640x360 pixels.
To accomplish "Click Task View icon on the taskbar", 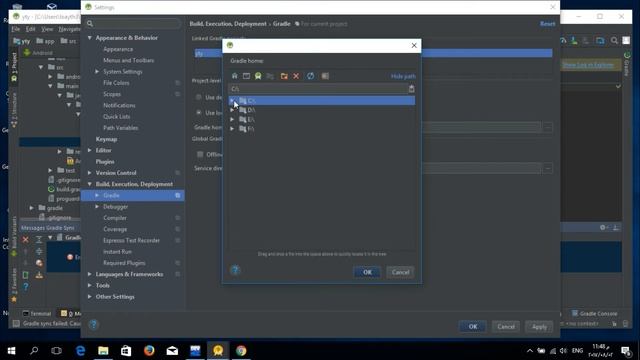I will click(x=57, y=351).
